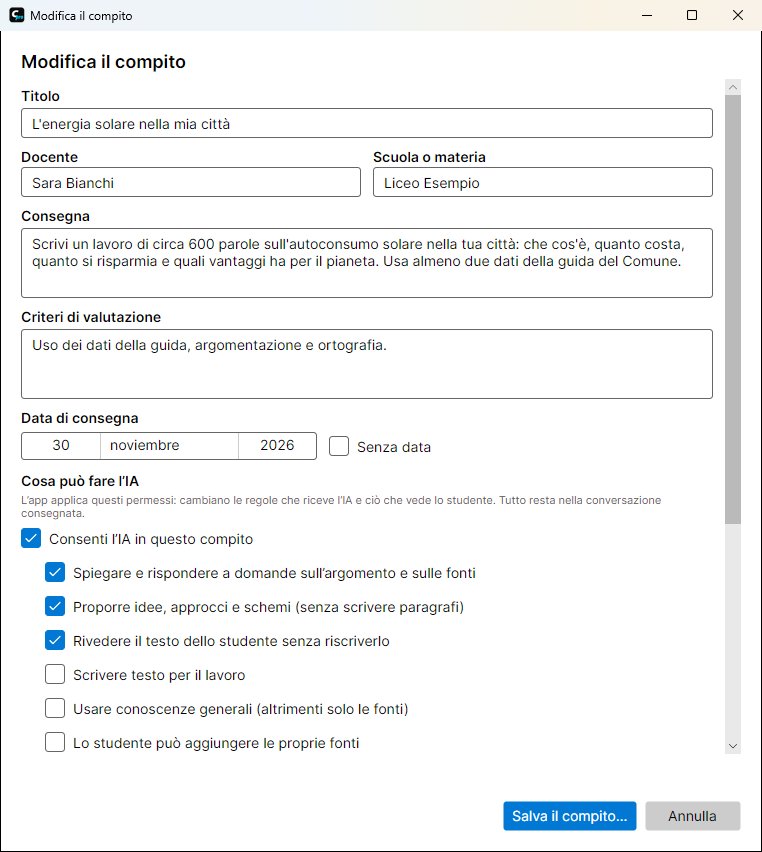Select the day field showing 30

tap(61, 446)
